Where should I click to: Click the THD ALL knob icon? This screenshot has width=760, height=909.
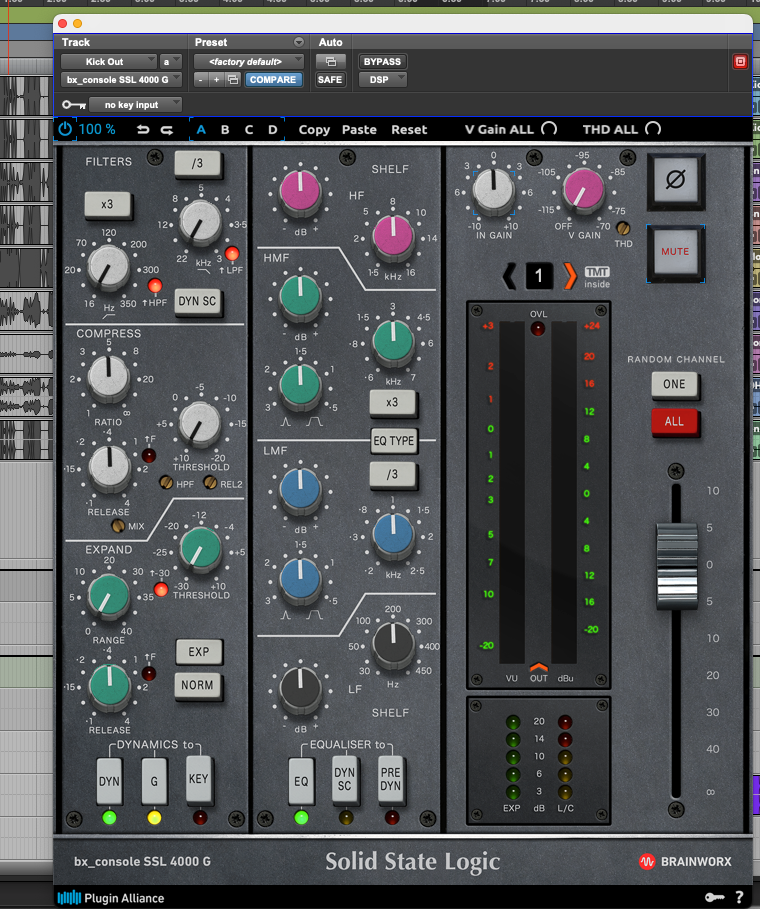(x=653, y=129)
